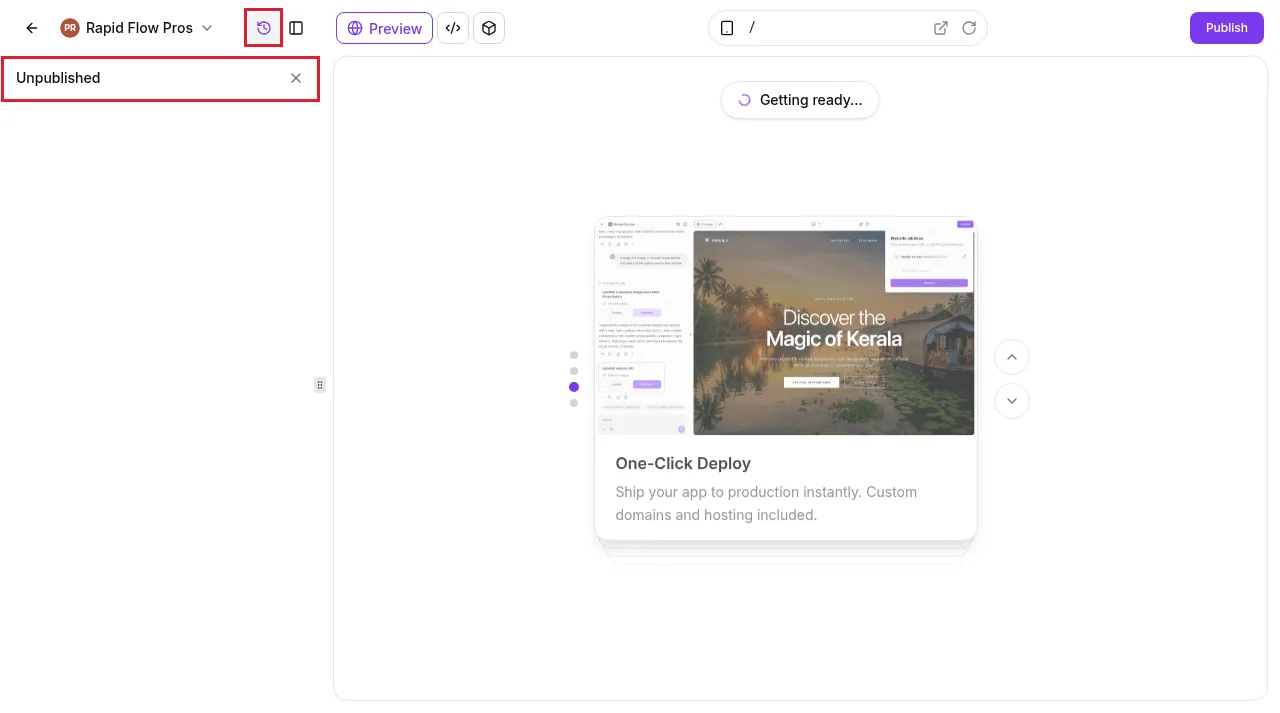Open preview in a new tab icon
The height and width of the screenshot is (713, 1280).
pos(941,28)
